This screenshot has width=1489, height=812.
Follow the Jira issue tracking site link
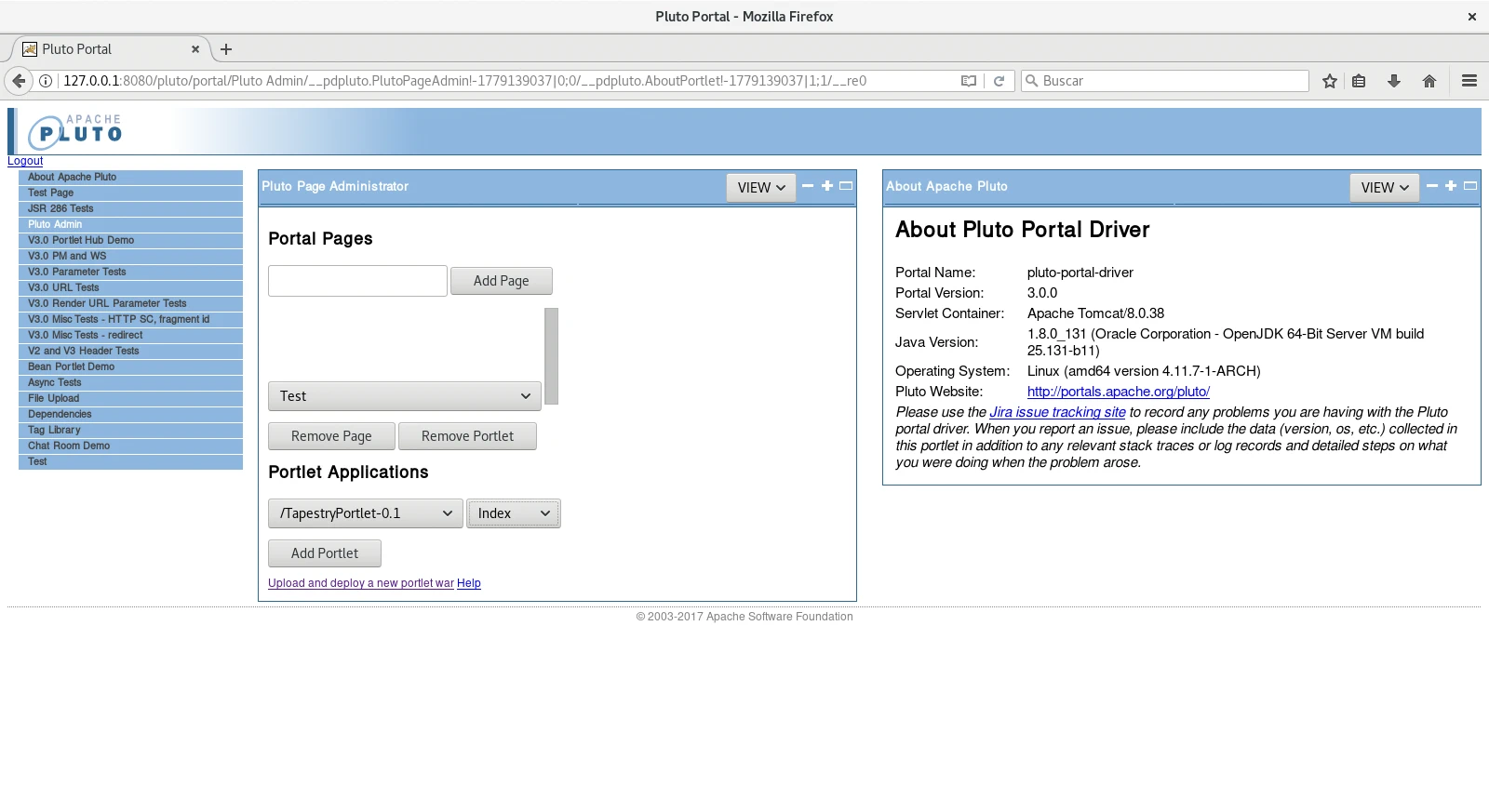[x=1057, y=412]
